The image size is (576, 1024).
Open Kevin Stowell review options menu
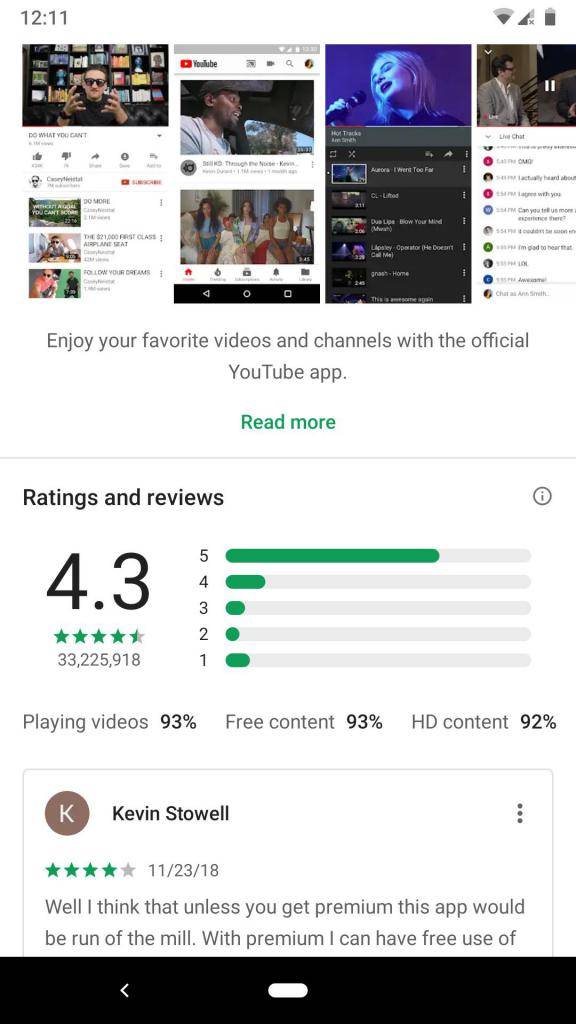[x=520, y=813]
